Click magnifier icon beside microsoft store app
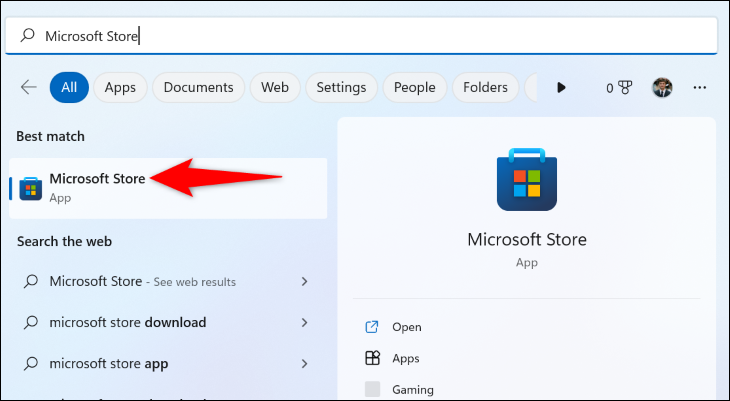730x401 pixels. (31, 363)
